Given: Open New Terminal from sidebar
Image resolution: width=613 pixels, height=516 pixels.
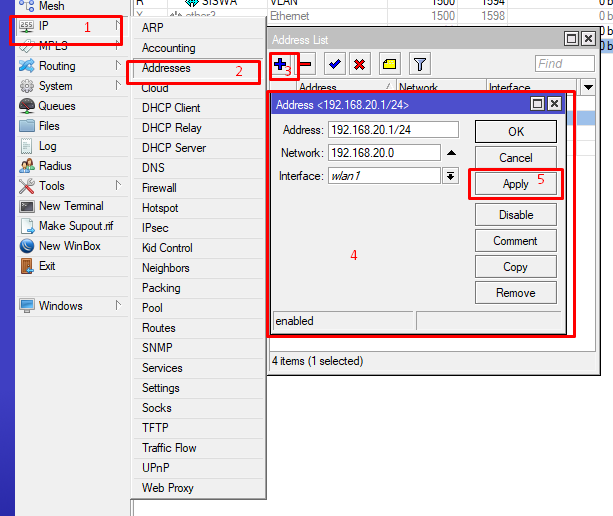Looking at the screenshot, I should (70, 206).
